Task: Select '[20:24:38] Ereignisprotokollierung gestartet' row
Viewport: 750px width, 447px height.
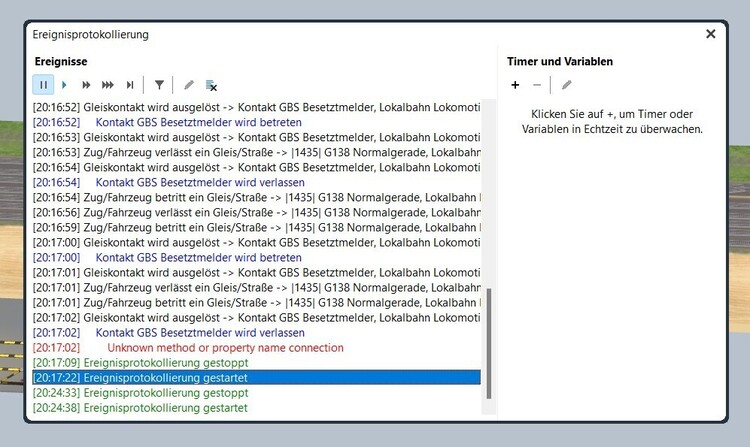Action: coord(256,408)
